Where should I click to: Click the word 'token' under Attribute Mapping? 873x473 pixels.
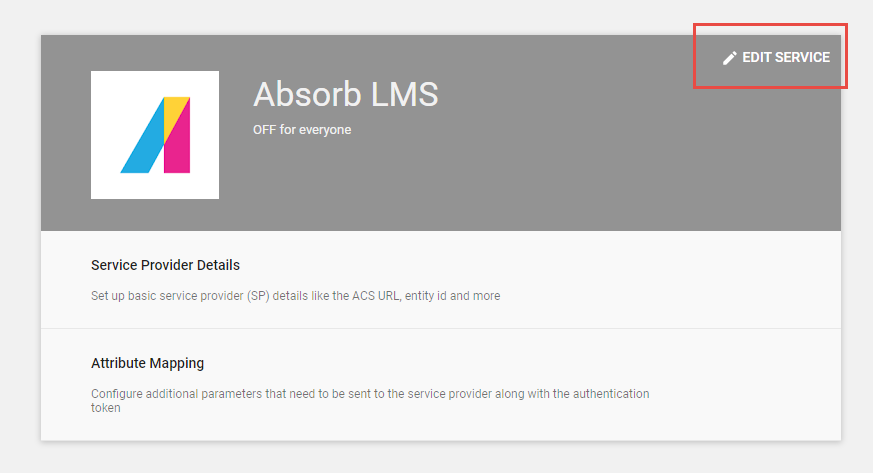point(106,408)
